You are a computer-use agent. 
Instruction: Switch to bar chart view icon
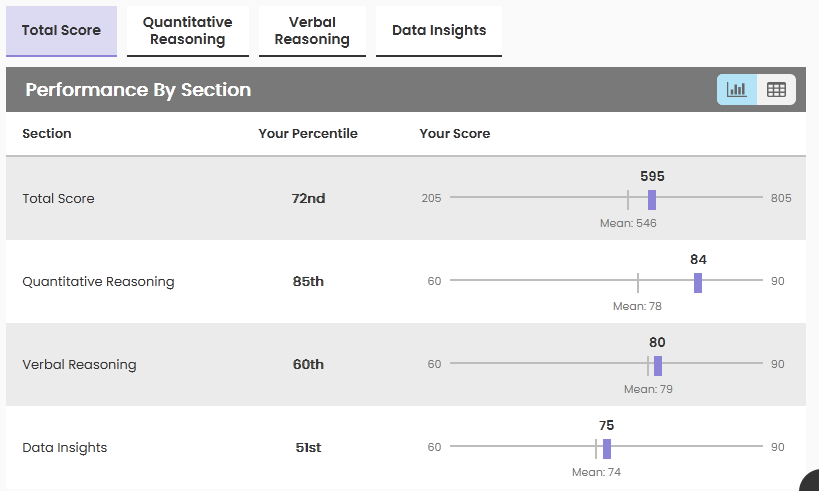tap(737, 90)
